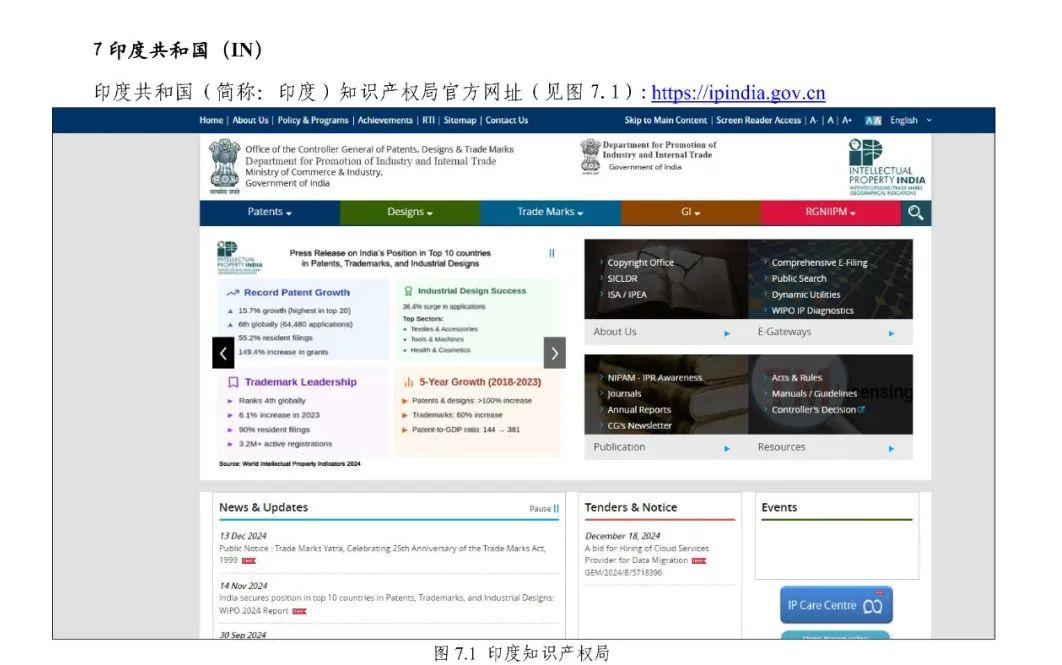Open the Trade Marks dropdown menu

pyautogui.click(x=549, y=212)
